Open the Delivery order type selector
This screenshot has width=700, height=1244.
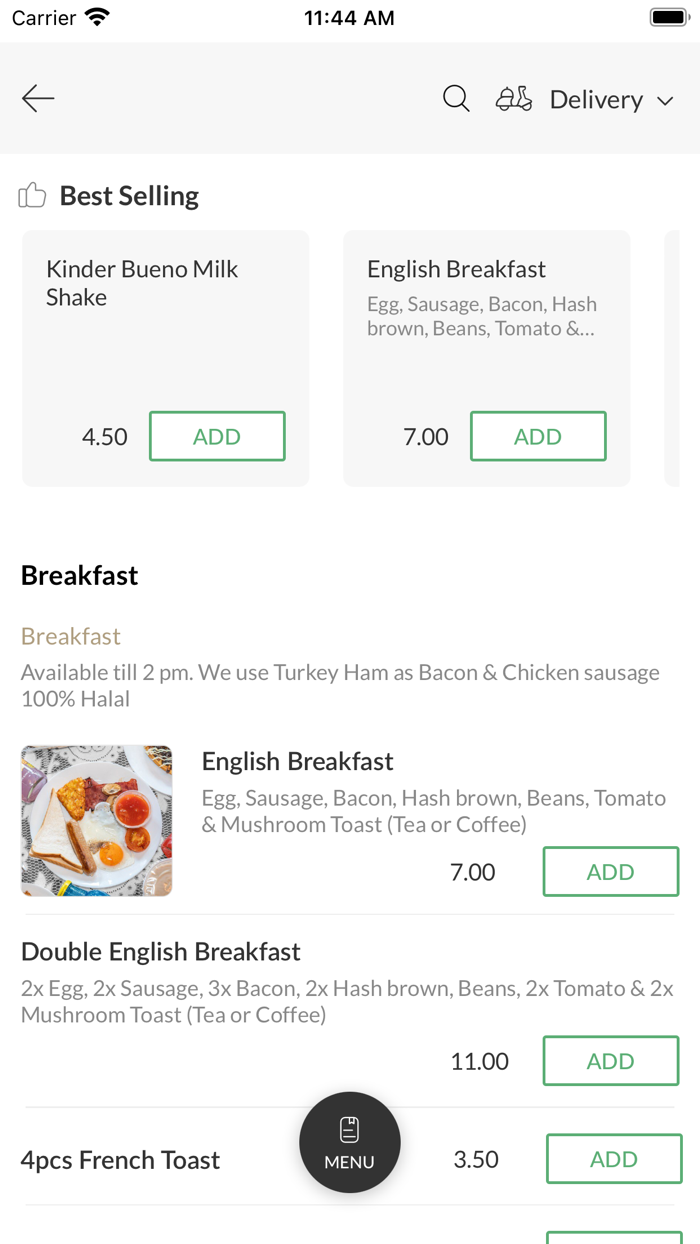click(596, 100)
